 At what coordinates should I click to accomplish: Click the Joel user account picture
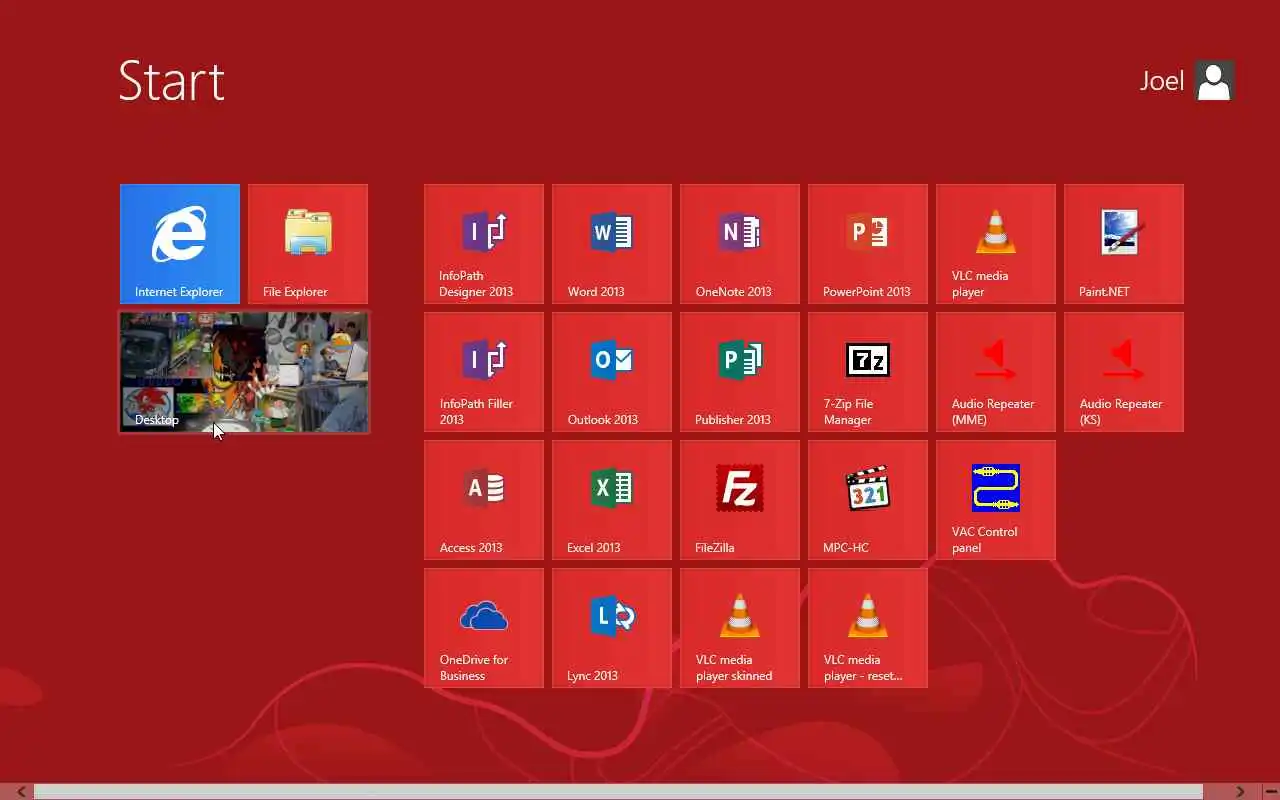point(1215,81)
